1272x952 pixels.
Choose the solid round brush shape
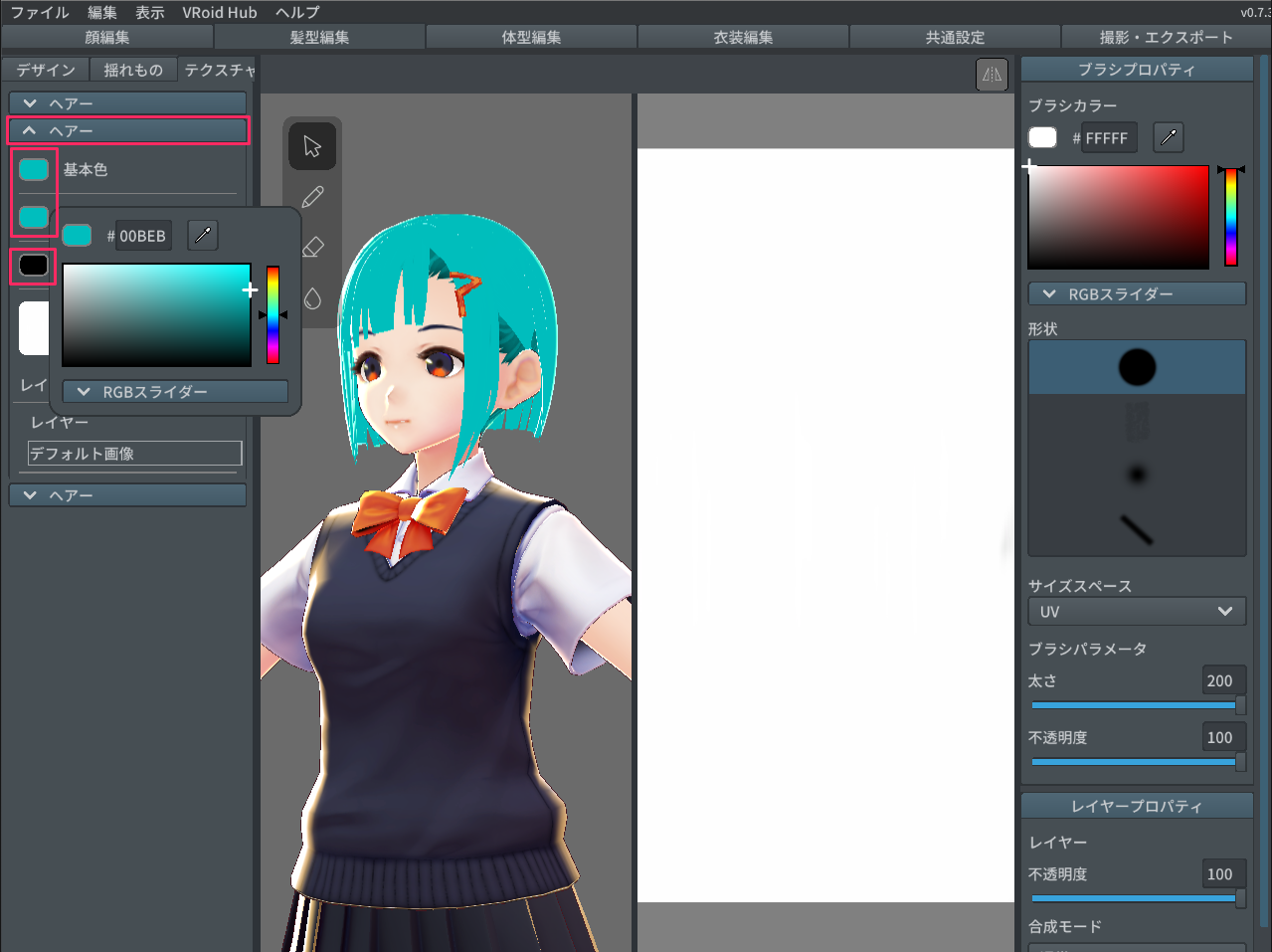pos(1137,367)
